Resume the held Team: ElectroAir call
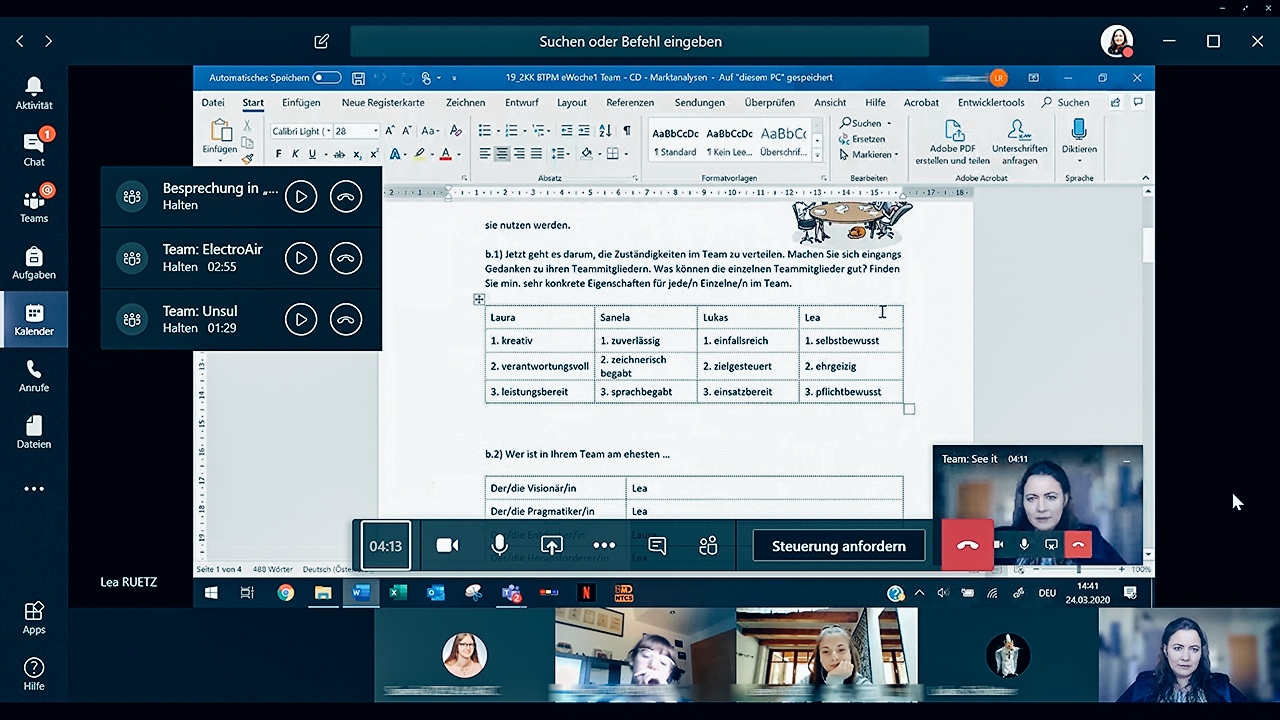Screen dimensions: 1280x720 point(301,258)
